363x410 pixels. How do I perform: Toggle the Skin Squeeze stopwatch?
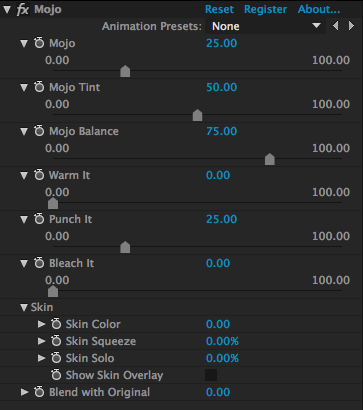pos(56,341)
